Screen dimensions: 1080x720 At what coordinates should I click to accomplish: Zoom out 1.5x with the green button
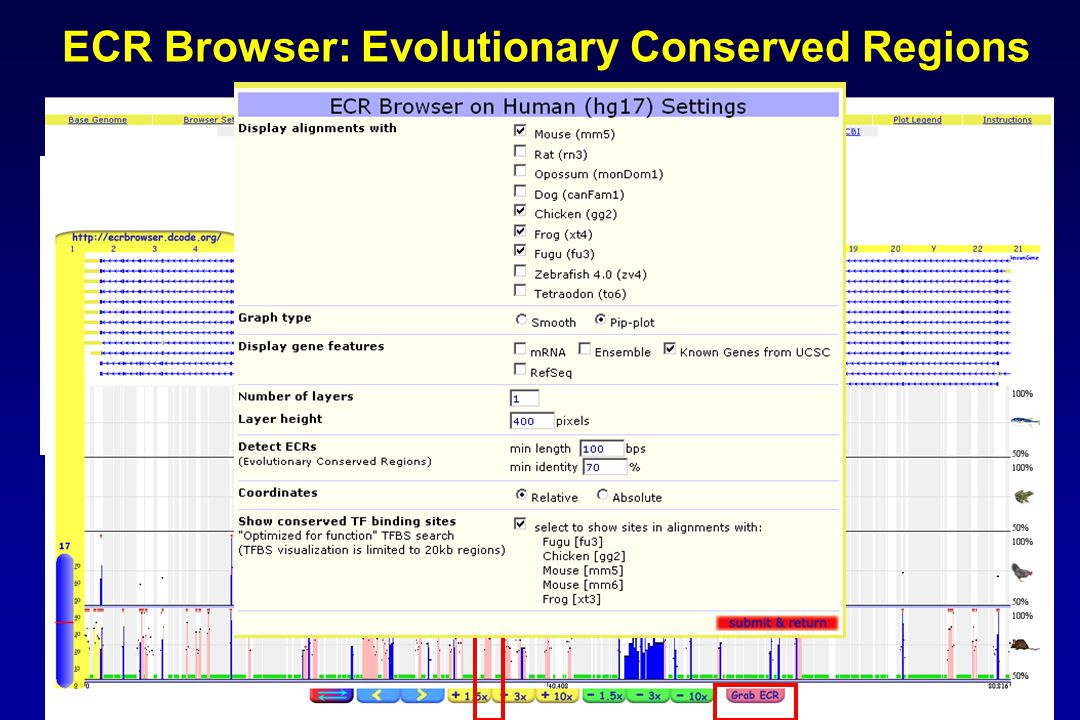(604, 696)
